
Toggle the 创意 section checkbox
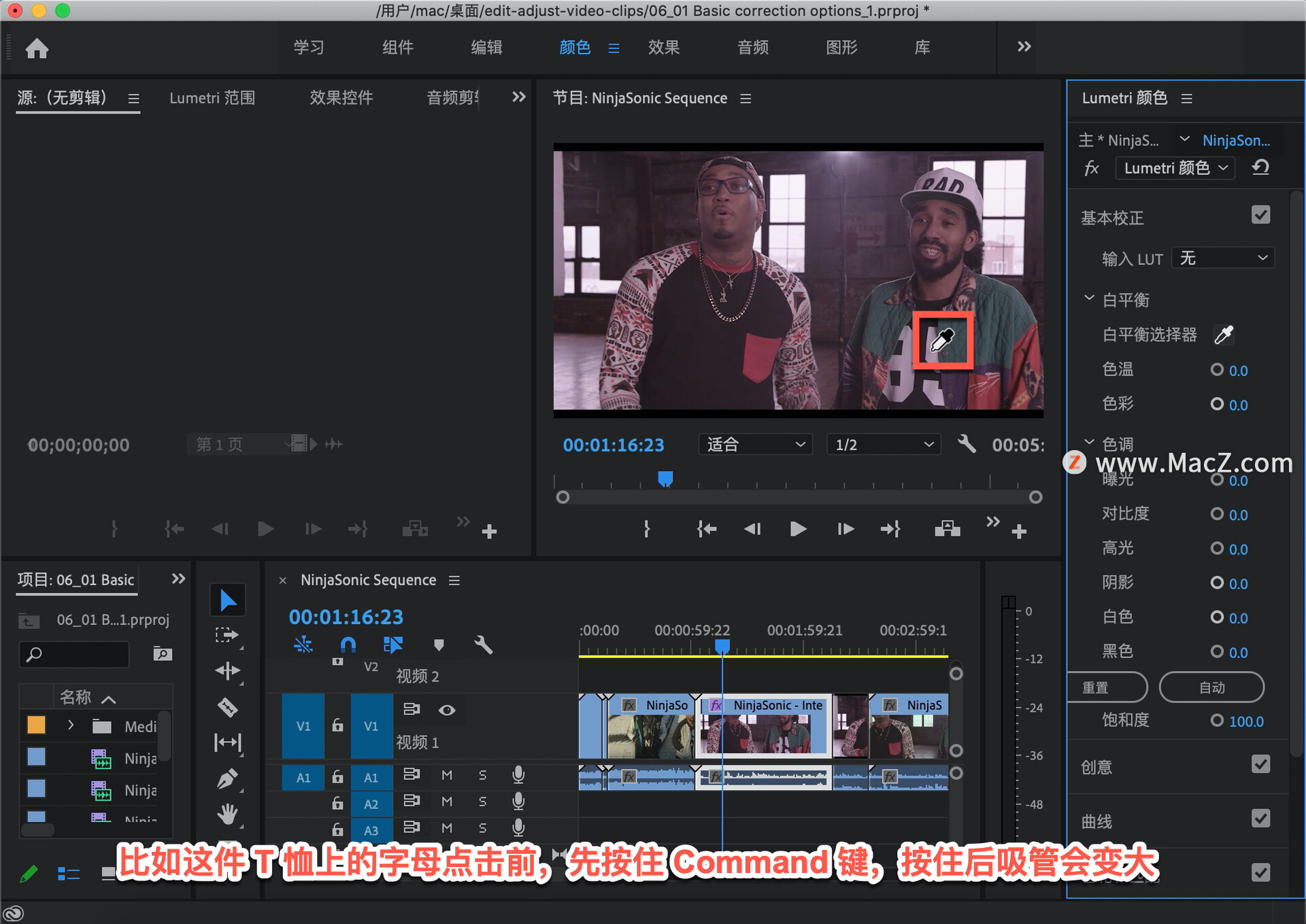click(1260, 765)
